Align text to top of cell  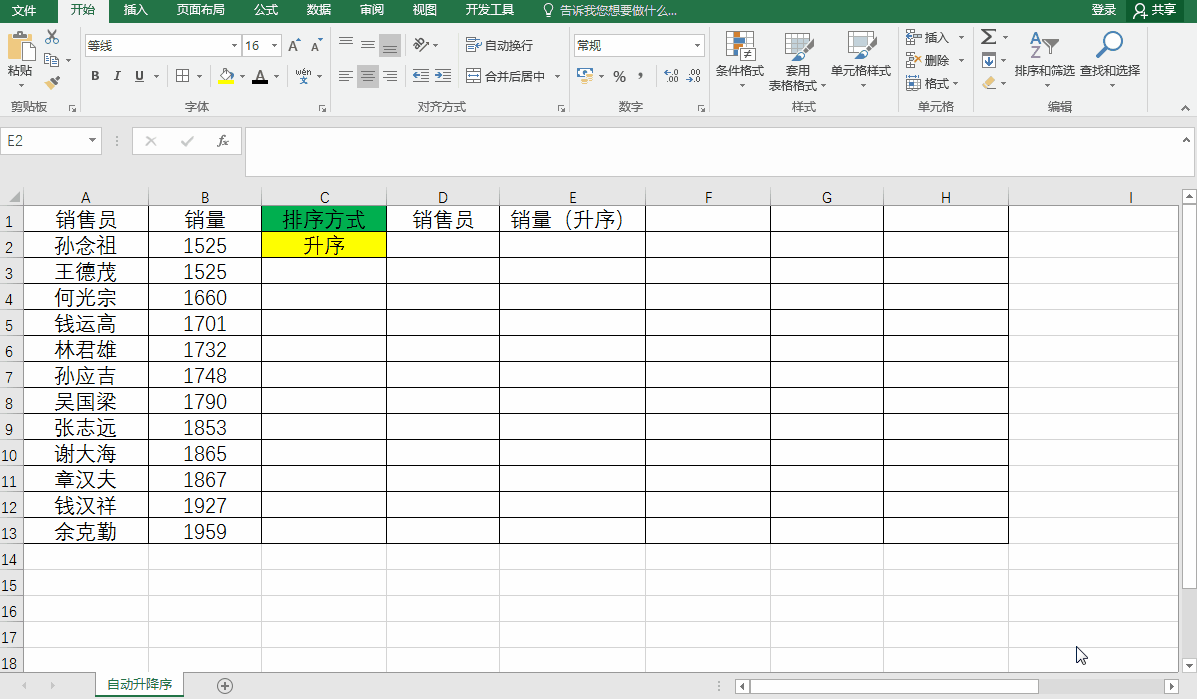346,45
